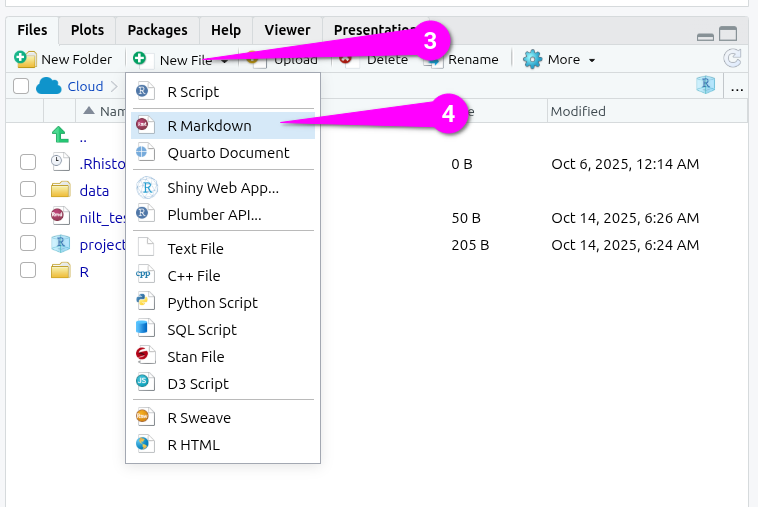
Task: Switch to the Help tab
Action: pyautogui.click(x=226, y=30)
